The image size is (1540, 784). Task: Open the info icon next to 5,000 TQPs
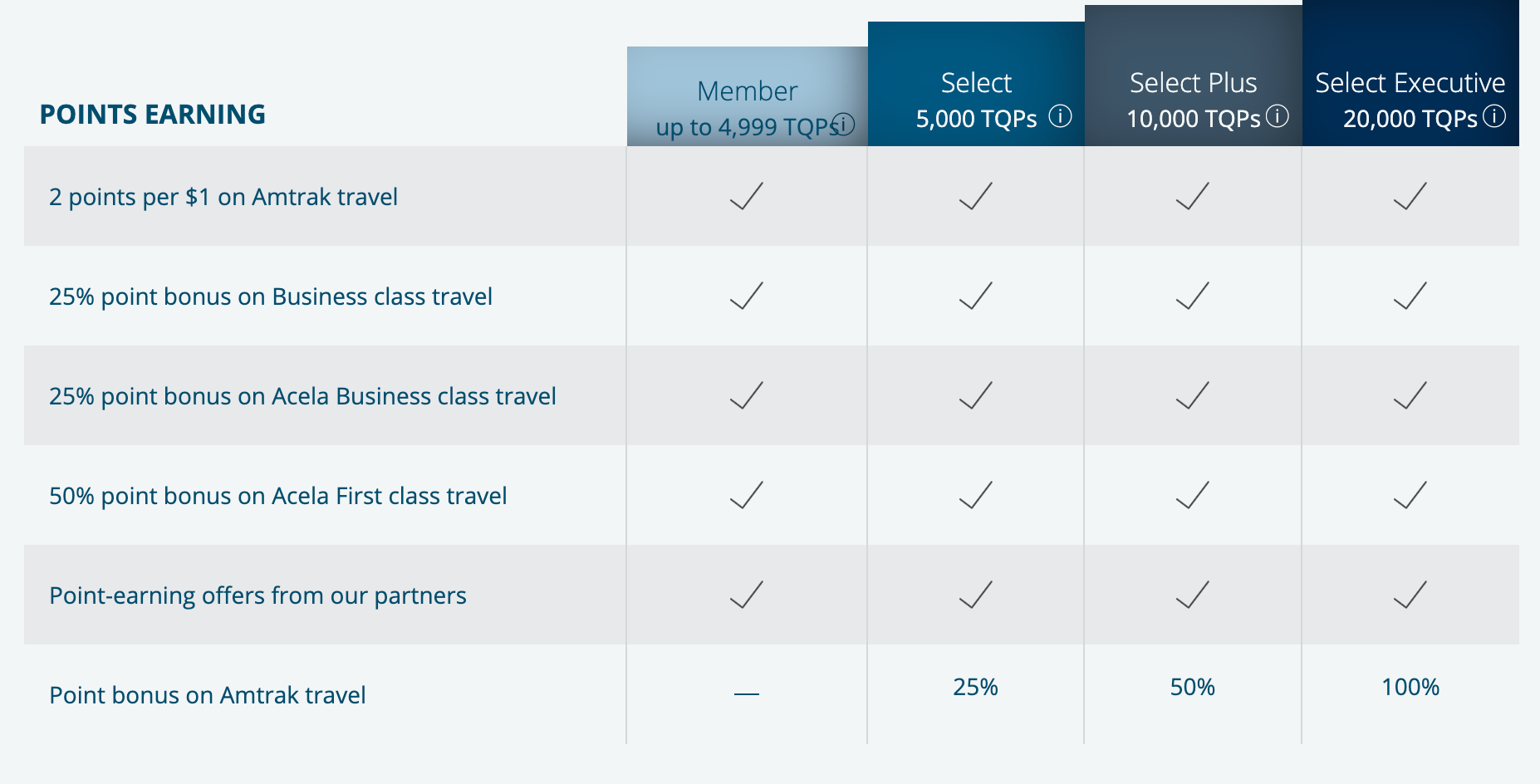(x=1060, y=116)
